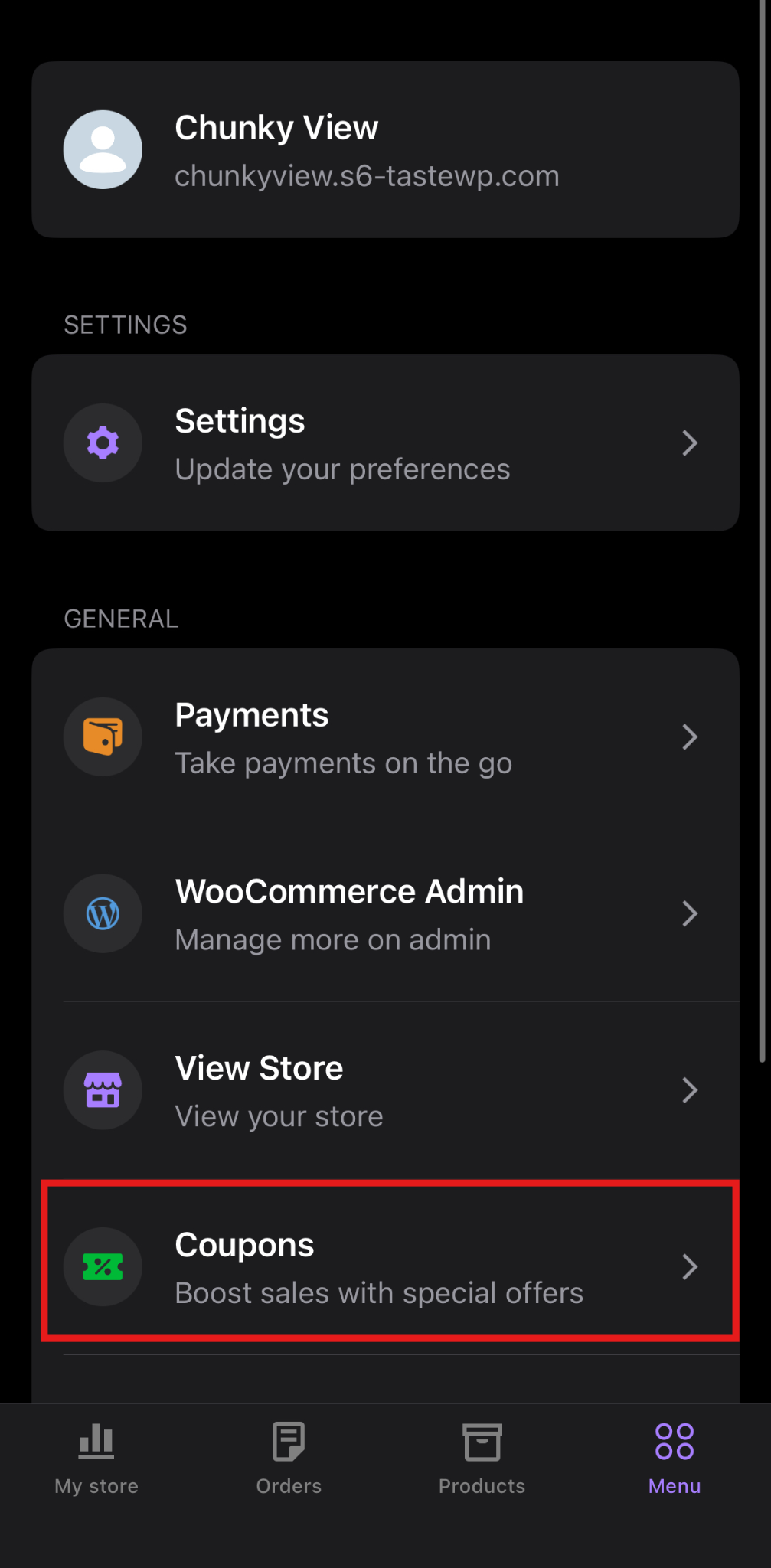The height and width of the screenshot is (1568, 771).
Task: Click the vertical scrollbar on the right edge
Action: [762, 536]
